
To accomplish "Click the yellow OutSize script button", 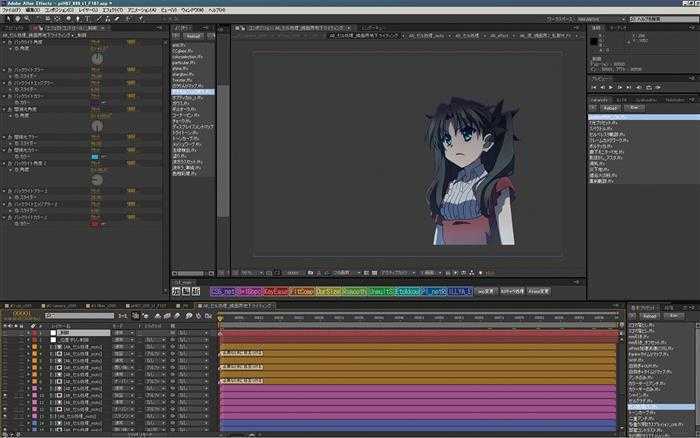I will (x=328, y=292).
